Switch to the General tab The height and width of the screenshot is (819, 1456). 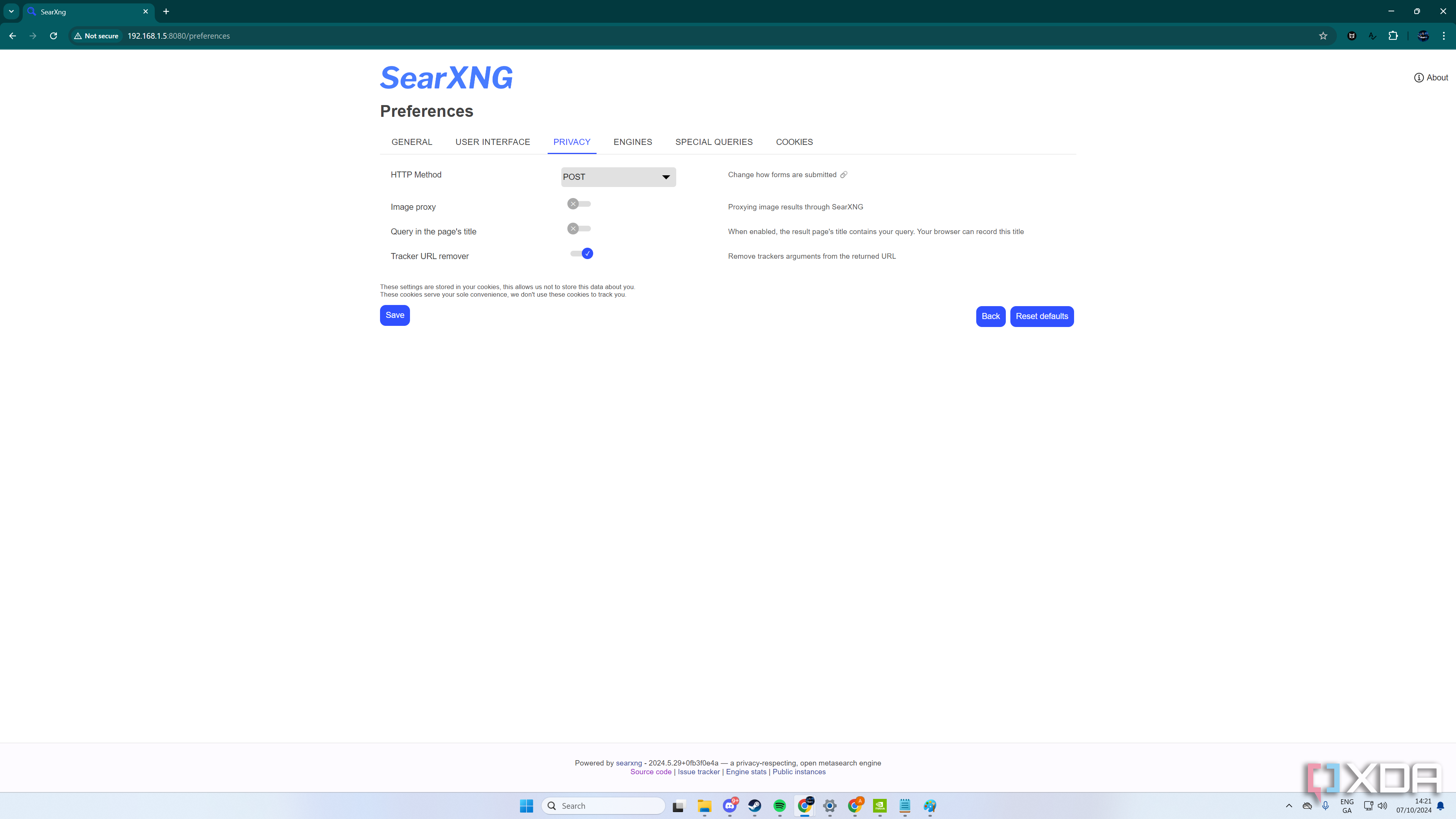(412, 142)
